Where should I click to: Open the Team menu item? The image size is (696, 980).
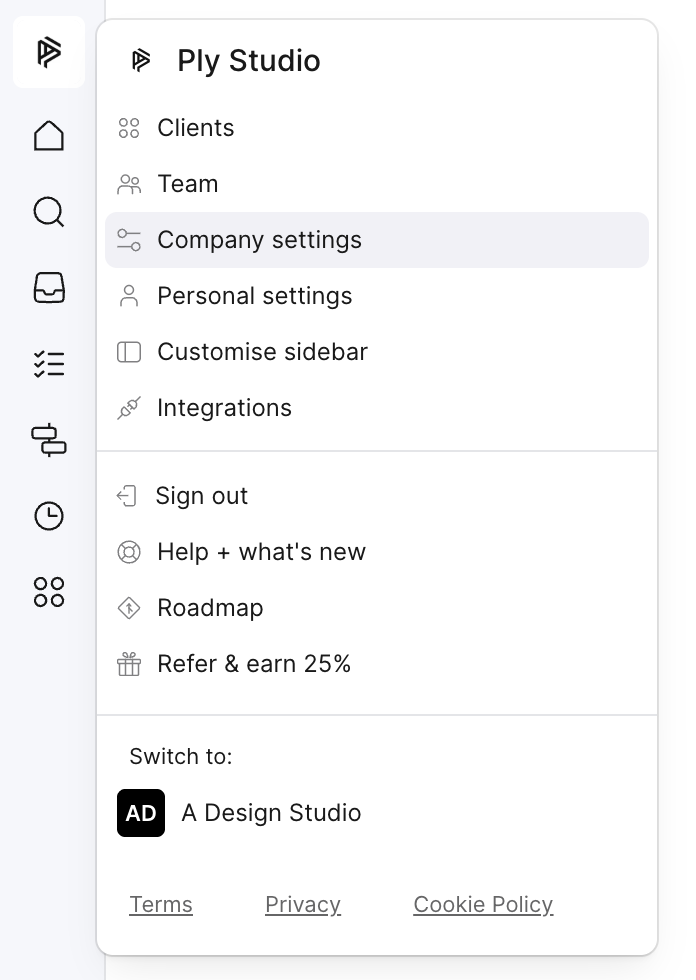[377, 184]
